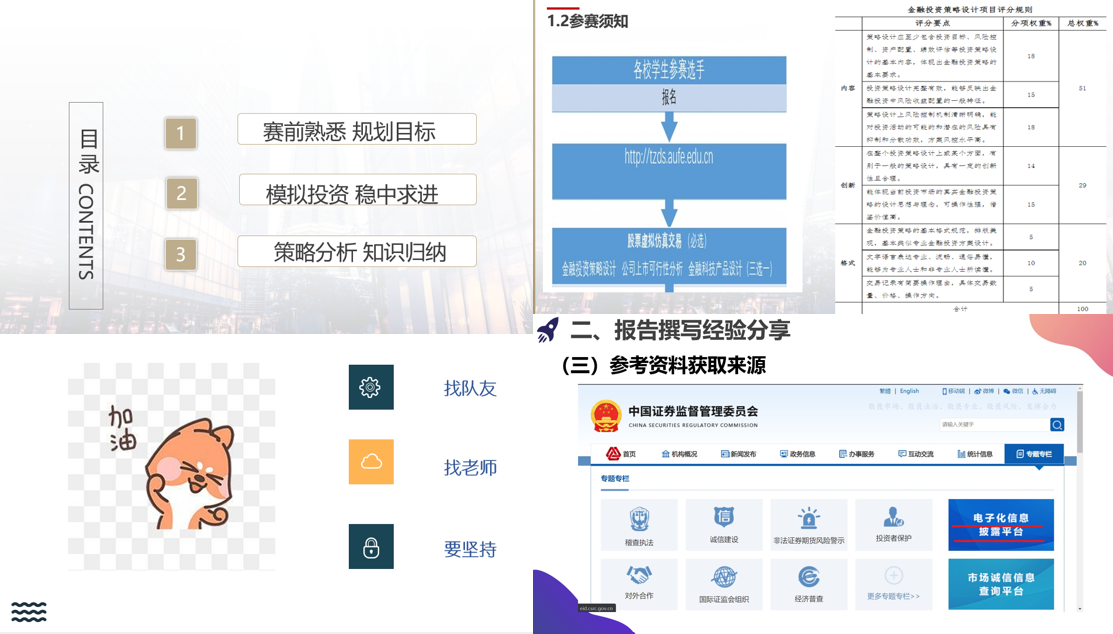This screenshot has height=634, width=1113.
Task: Click the gear icon beside 找队友
Action: click(x=371, y=388)
